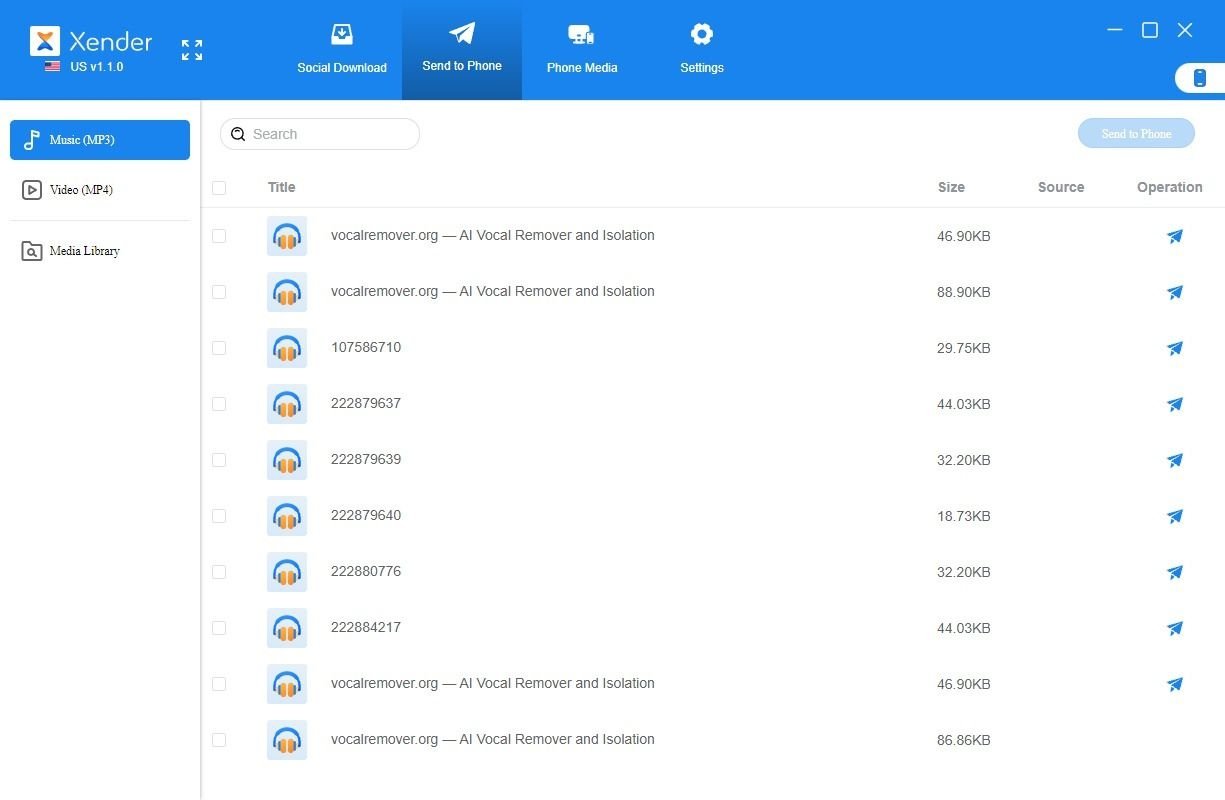The width and height of the screenshot is (1225, 800).
Task: Click headphone thumbnail of the 86.86KB track
Action: coord(287,740)
